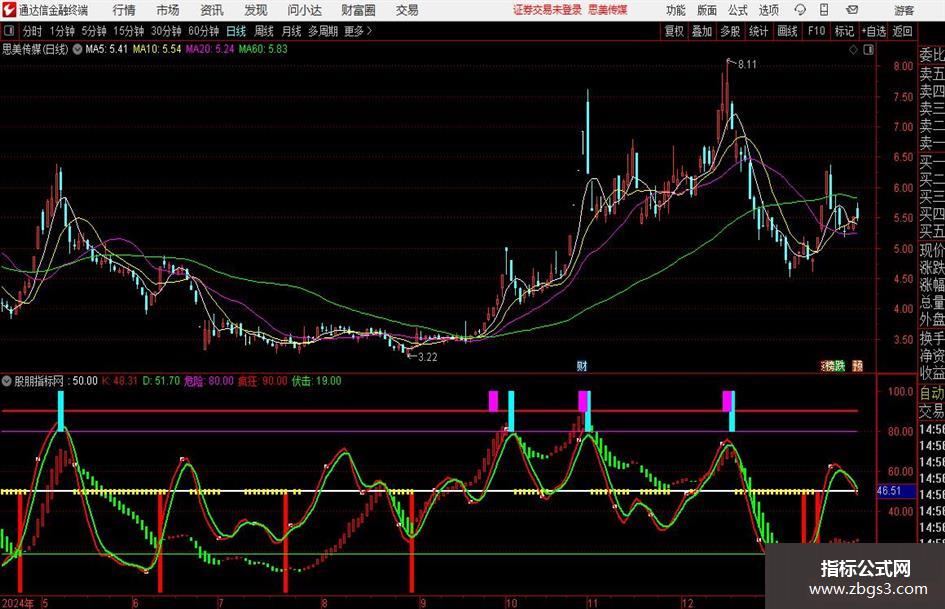Open the 多周期 multi-period view
945x609 pixels.
323,31
